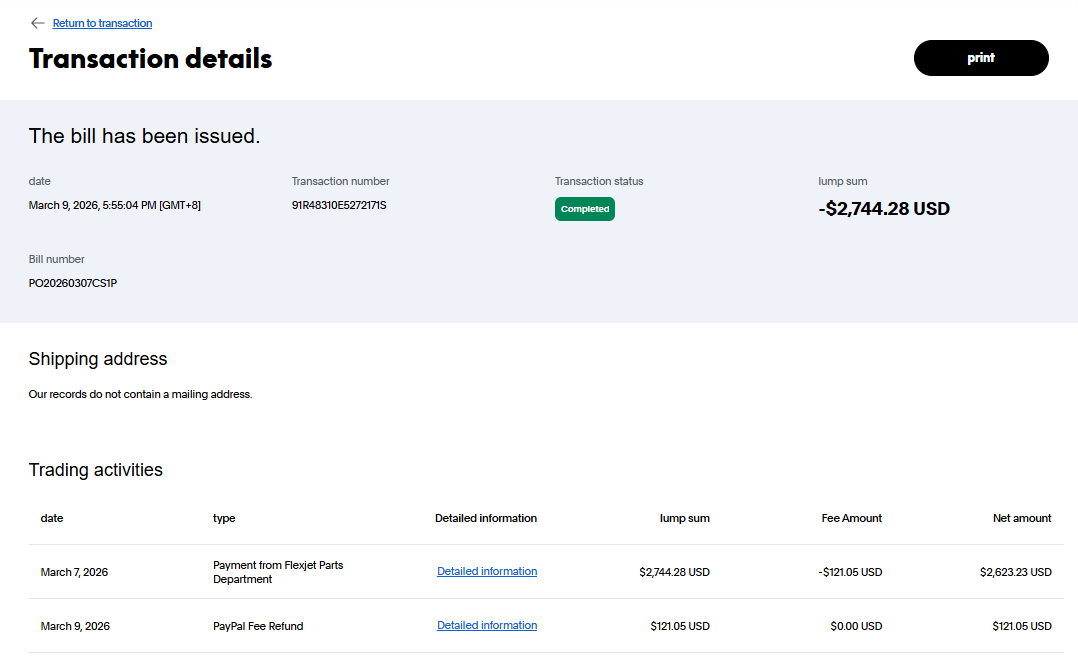Click the type column header
Viewport: 1078px width, 660px height.
tap(224, 518)
